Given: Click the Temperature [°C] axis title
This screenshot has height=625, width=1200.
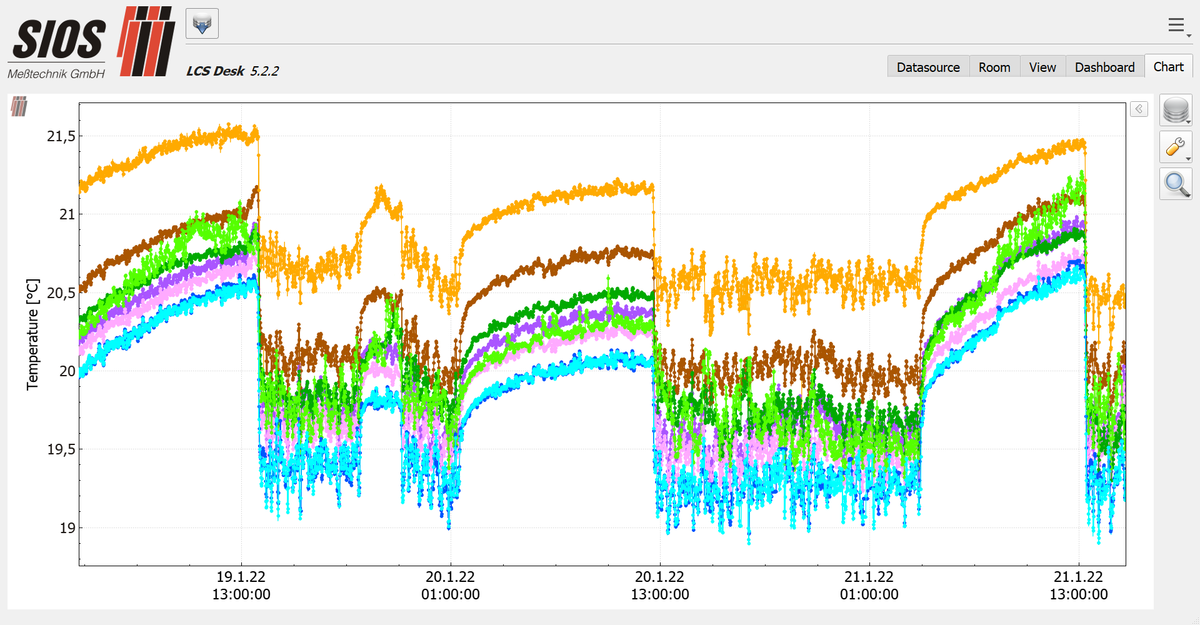Looking at the screenshot, I should [33, 334].
